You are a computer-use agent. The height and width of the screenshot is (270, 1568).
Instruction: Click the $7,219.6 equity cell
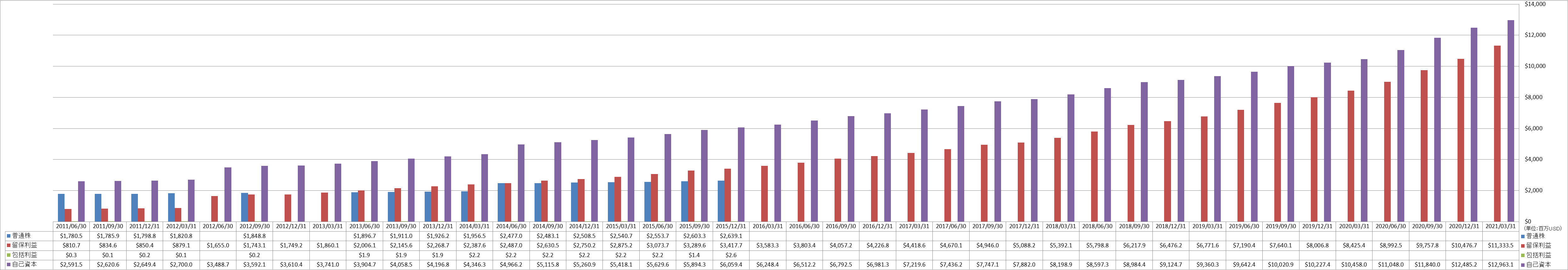pos(914,265)
